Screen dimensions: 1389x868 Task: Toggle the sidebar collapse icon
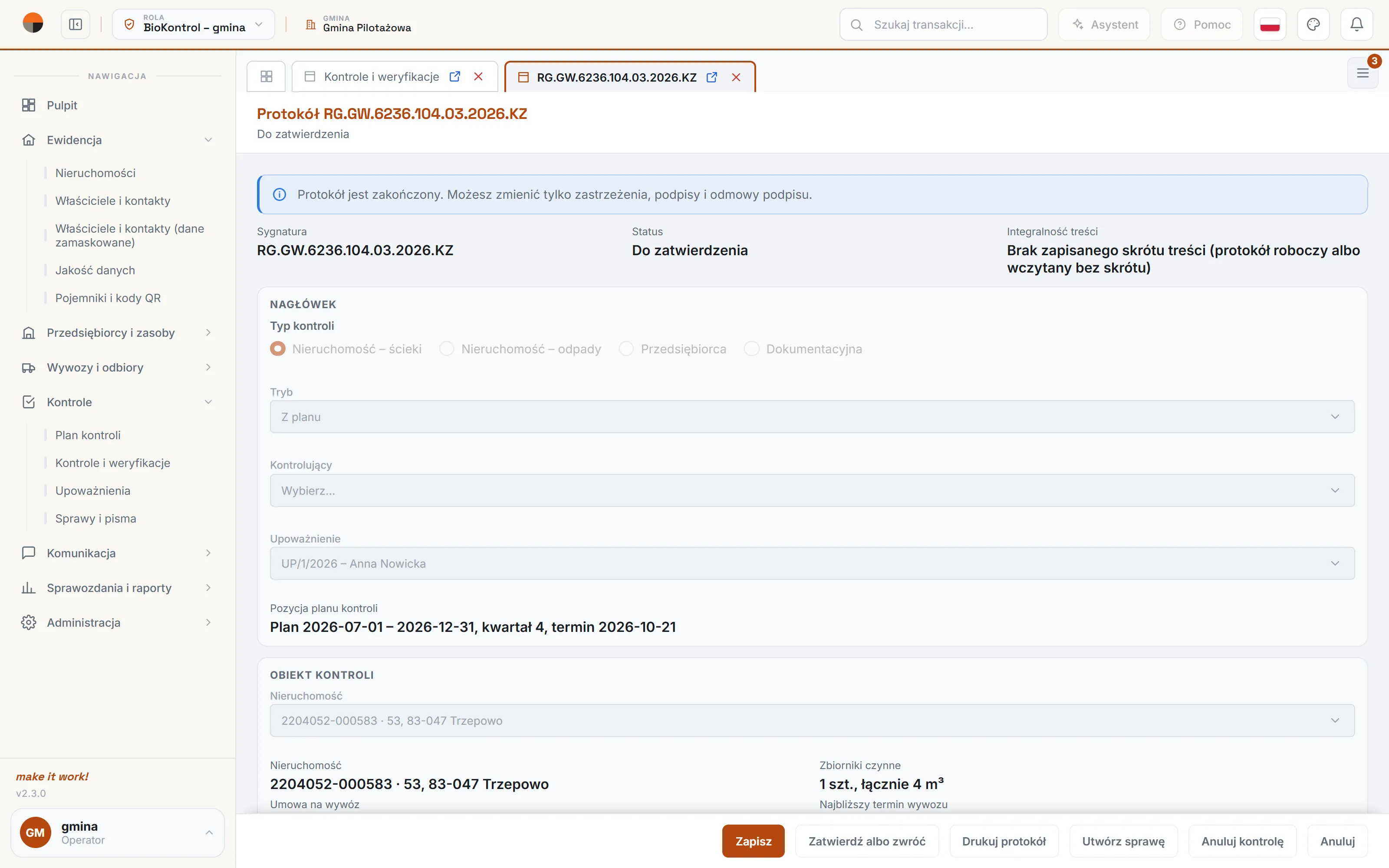(75, 25)
